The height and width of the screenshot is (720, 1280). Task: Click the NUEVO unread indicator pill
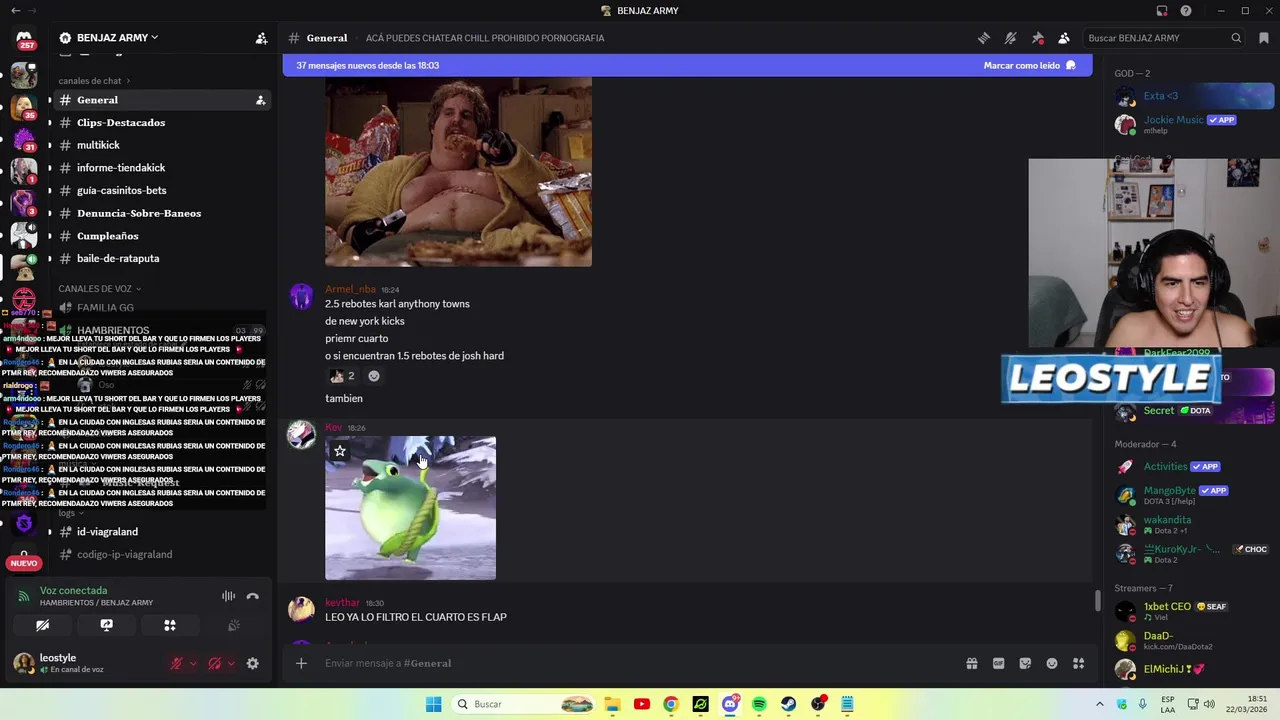click(x=23, y=563)
